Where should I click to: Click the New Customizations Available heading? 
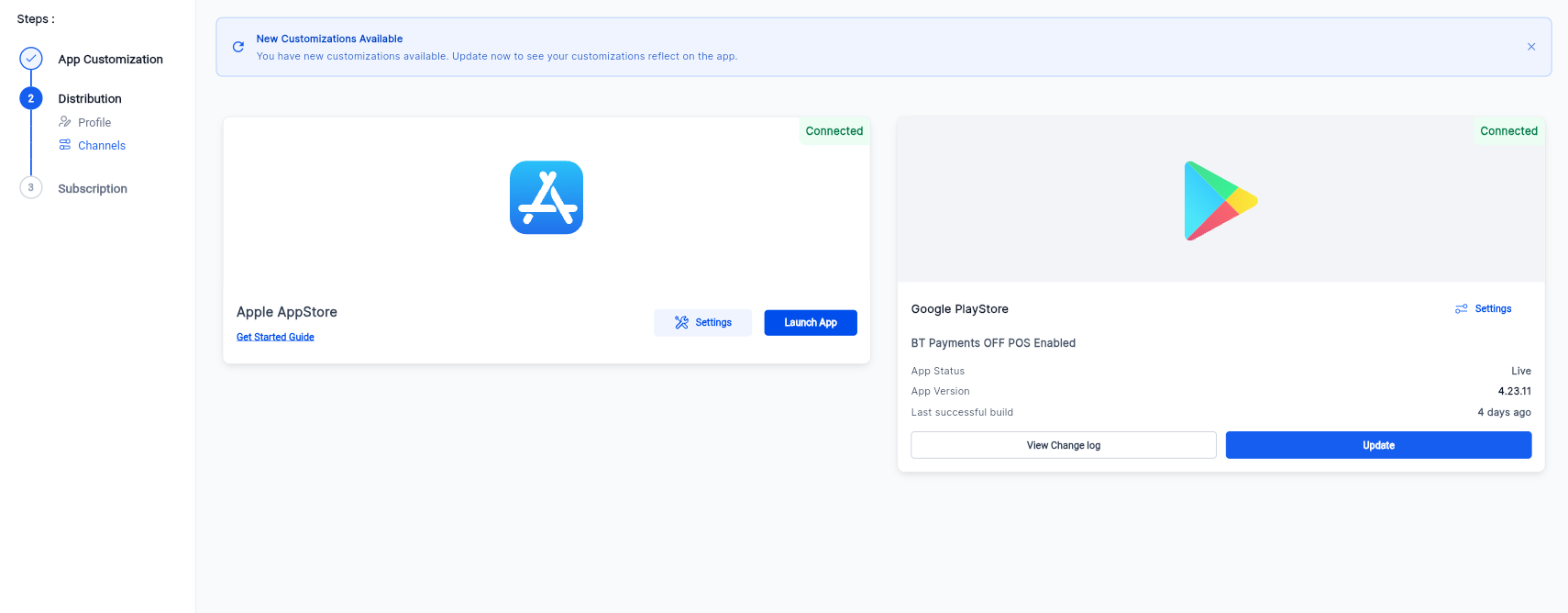click(x=329, y=39)
